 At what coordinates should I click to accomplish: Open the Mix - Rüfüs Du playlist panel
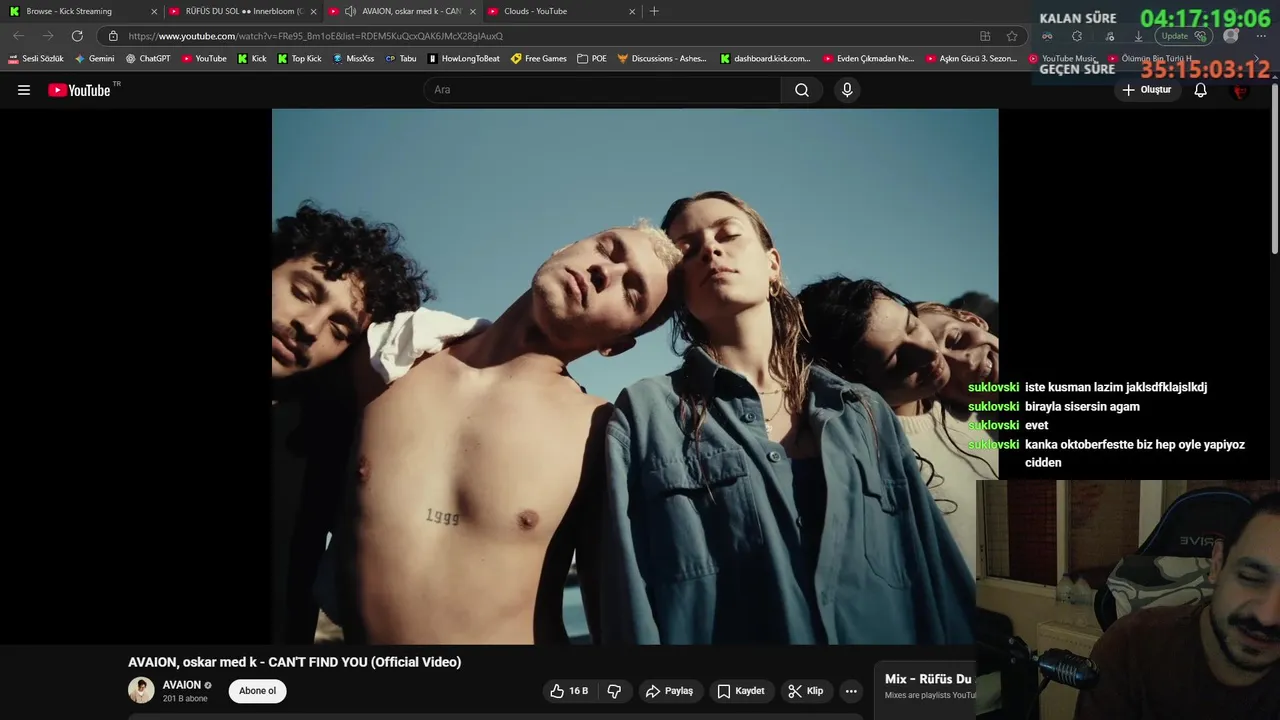pyautogui.click(x=926, y=686)
